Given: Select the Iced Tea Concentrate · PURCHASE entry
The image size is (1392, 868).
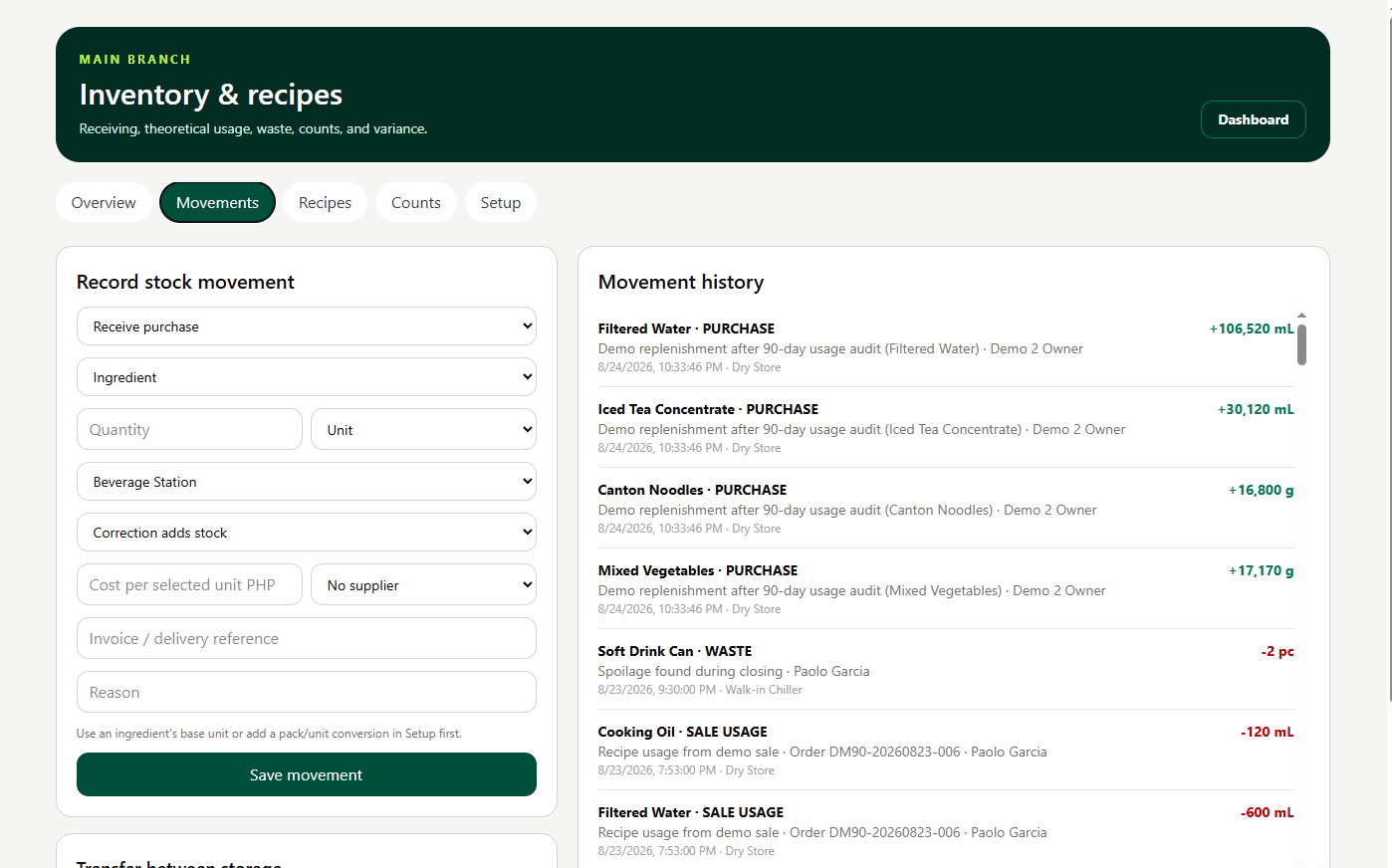Looking at the screenshot, I should pyautogui.click(x=946, y=427).
